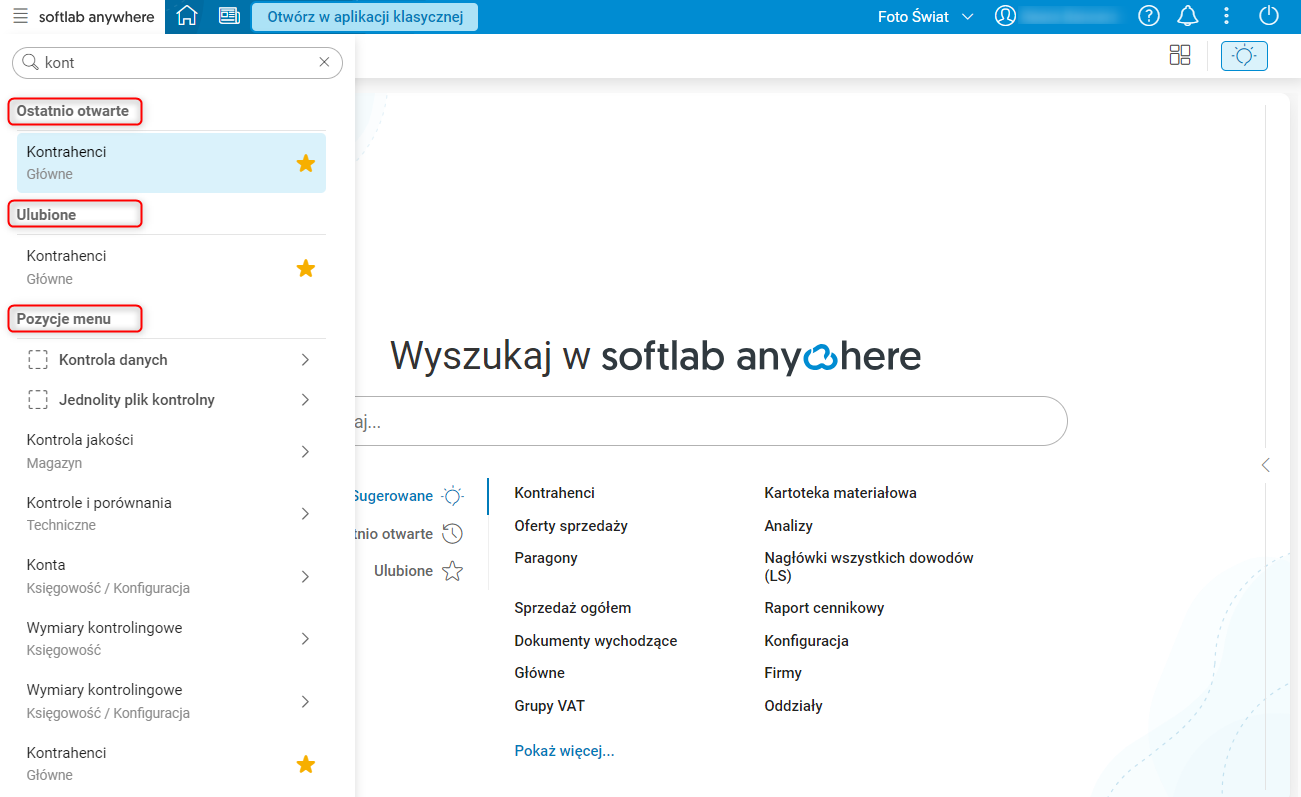Open Kontrahenci row under Pozycje menu
Screen dimensions: 1301x797
tap(171, 764)
